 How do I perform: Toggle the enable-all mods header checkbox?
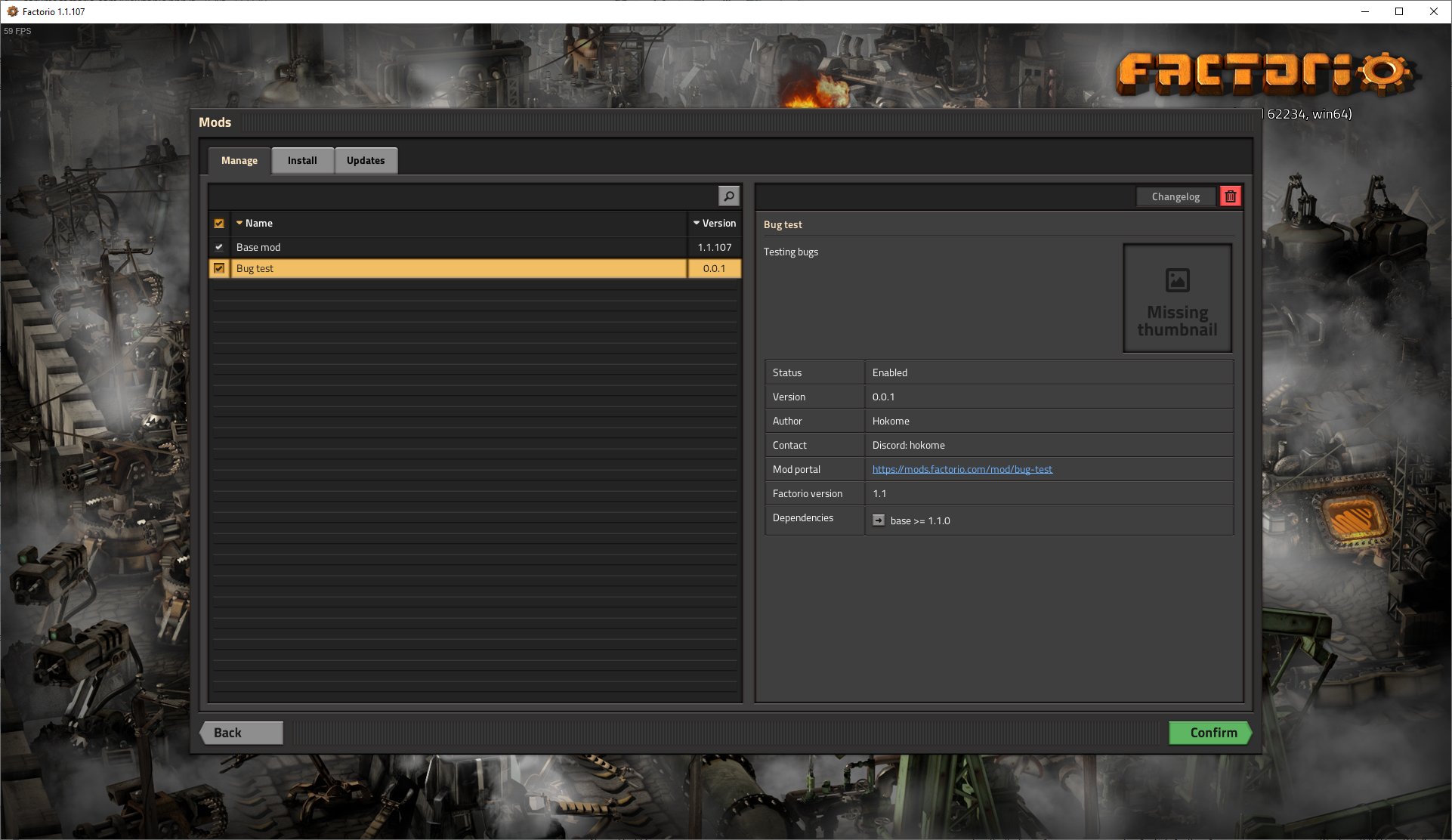coord(219,224)
